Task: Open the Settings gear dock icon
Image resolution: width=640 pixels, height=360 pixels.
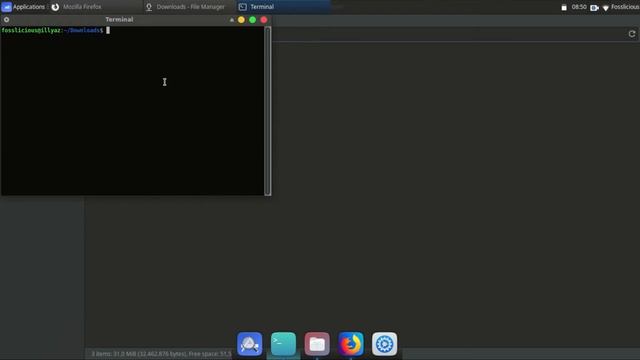Action: click(x=384, y=344)
